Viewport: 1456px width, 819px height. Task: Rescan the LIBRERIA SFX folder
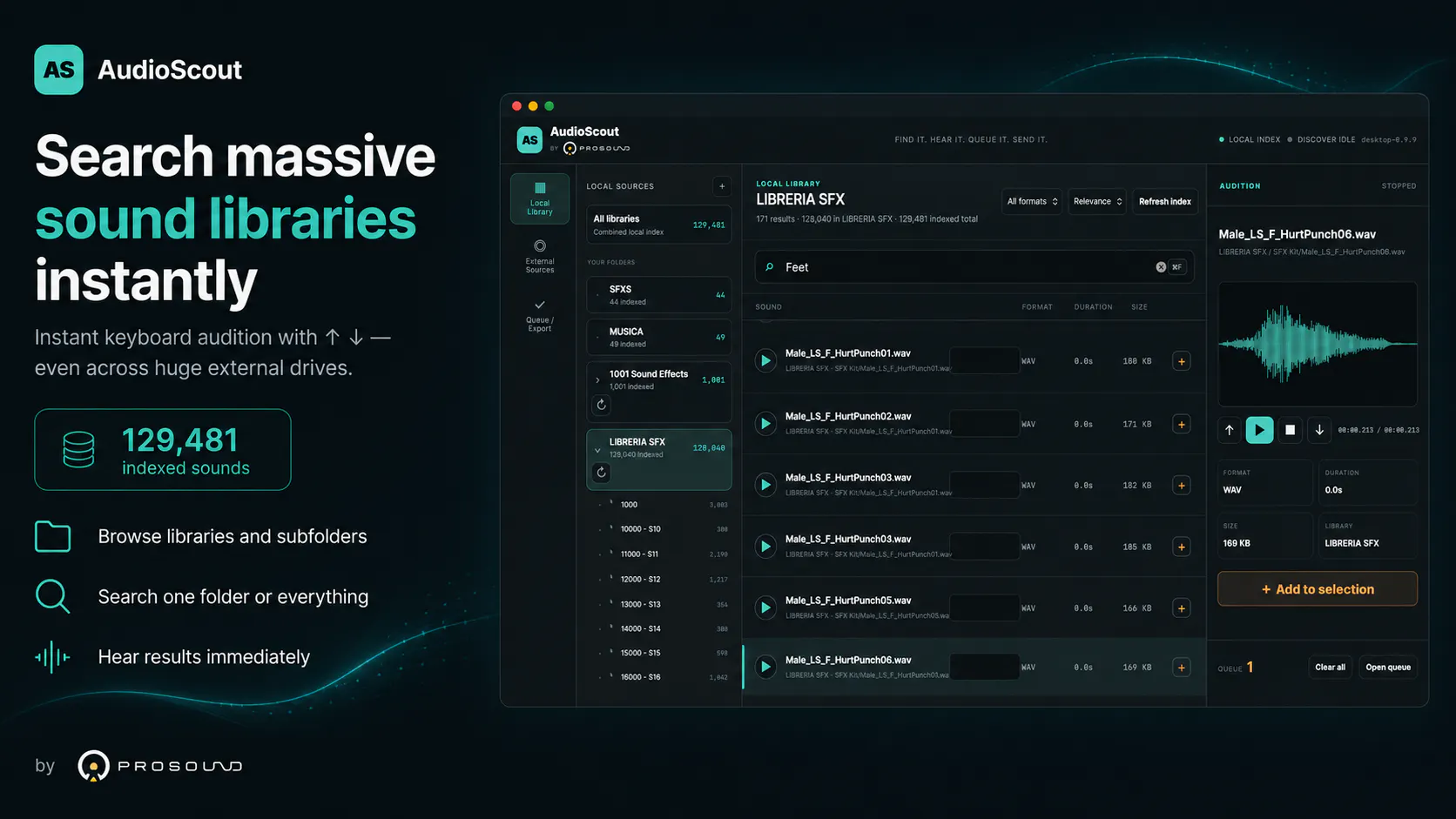pyautogui.click(x=601, y=473)
